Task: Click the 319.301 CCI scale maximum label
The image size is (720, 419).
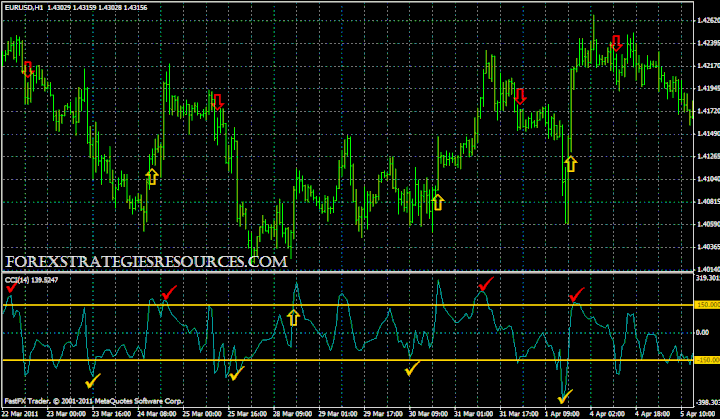Action: click(x=708, y=278)
